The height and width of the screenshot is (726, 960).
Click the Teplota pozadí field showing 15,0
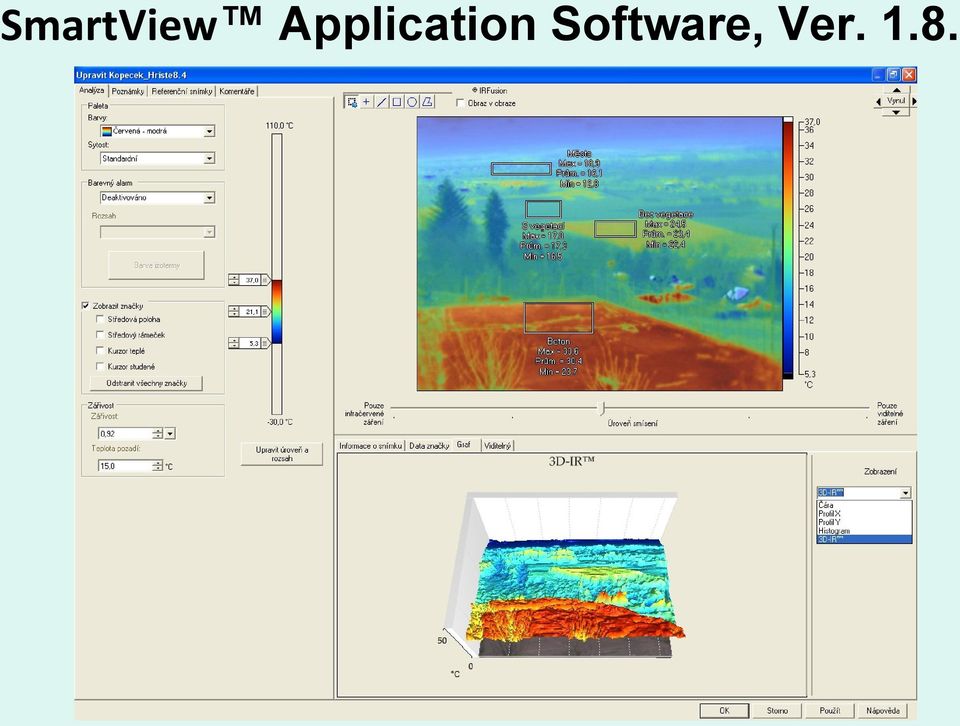pyautogui.click(x=125, y=466)
